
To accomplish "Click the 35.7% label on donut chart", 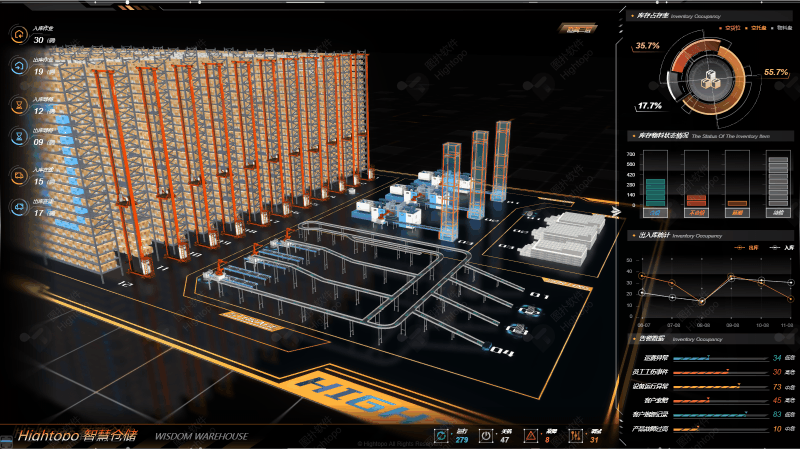I will 648,46.
